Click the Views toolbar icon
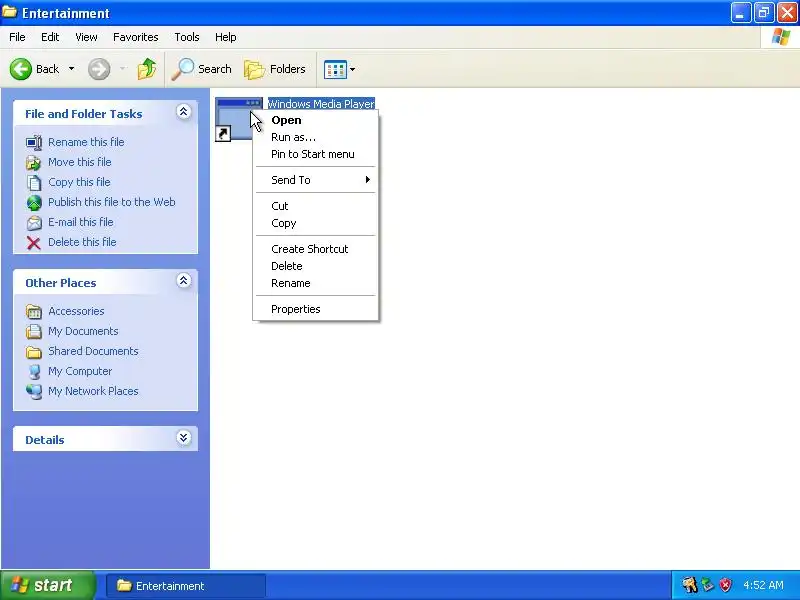 (335, 69)
